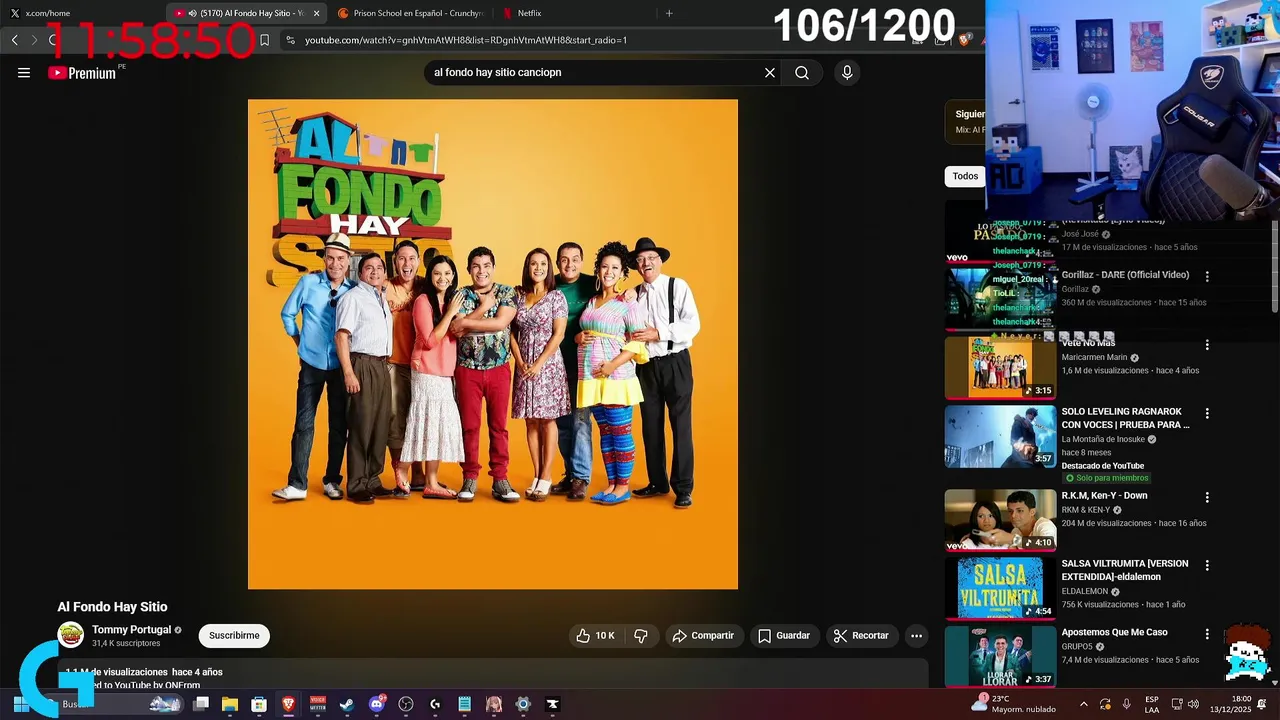Play Solo Leveling Ragnarok video thumbnail

pyautogui.click(x=1000, y=436)
